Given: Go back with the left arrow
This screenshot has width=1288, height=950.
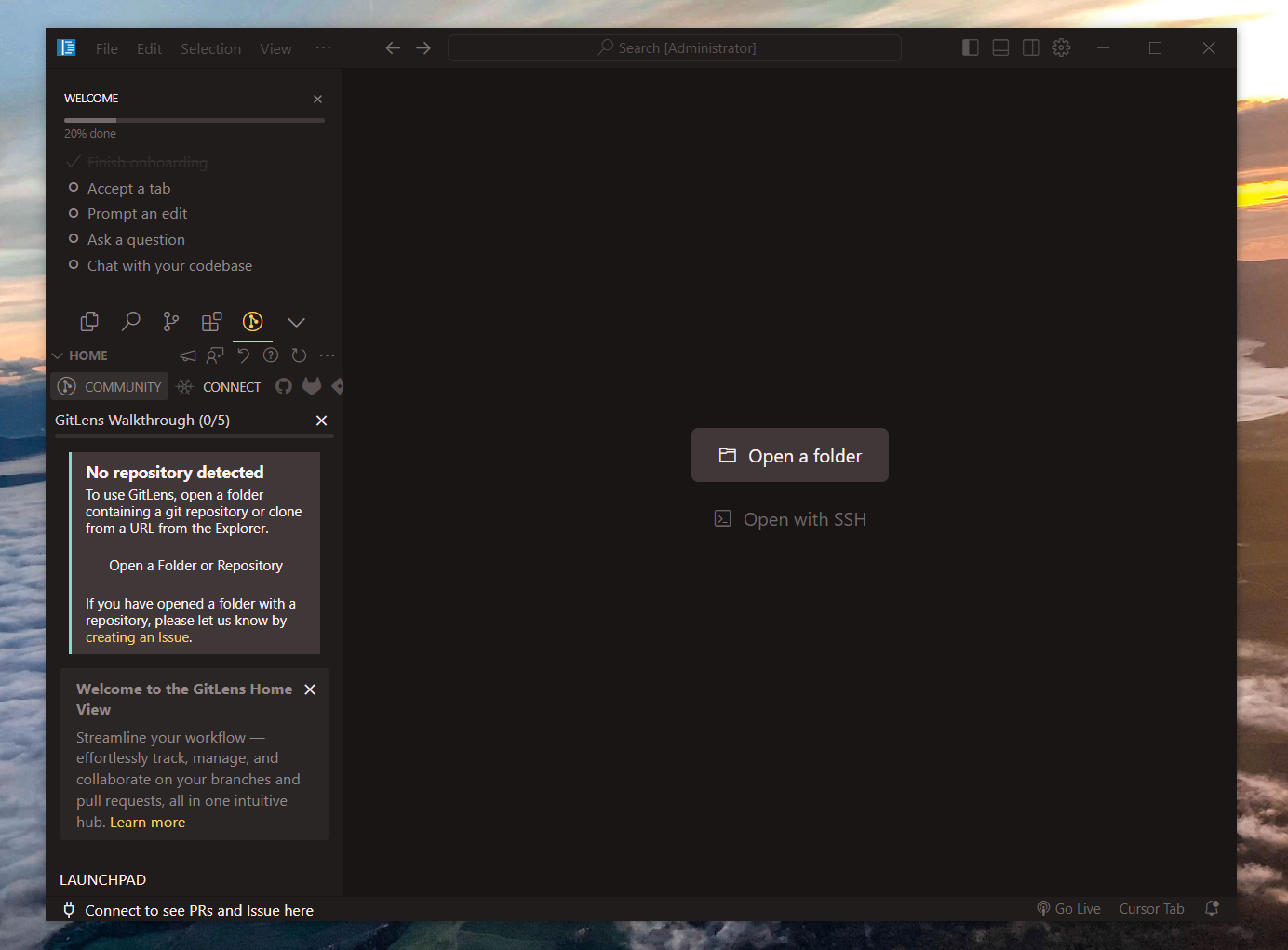Looking at the screenshot, I should (393, 47).
